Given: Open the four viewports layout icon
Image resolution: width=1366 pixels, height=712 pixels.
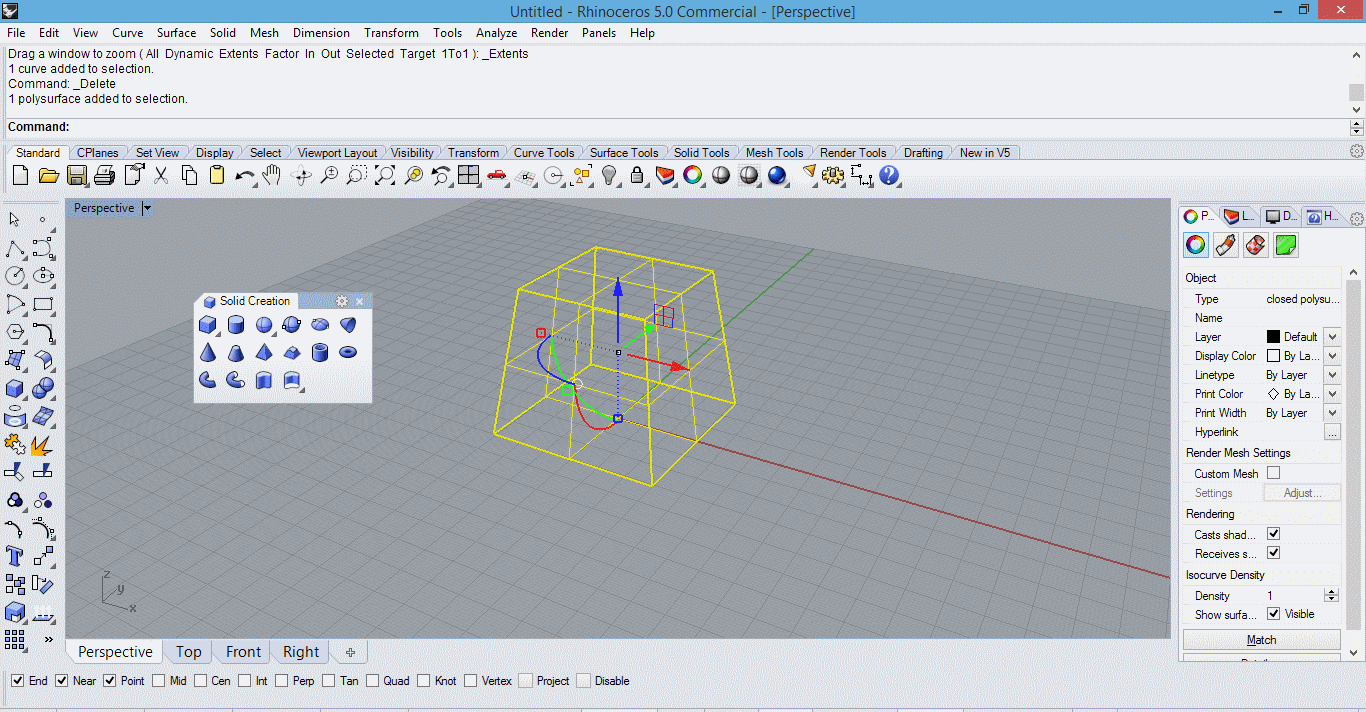Looking at the screenshot, I should (468, 176).
